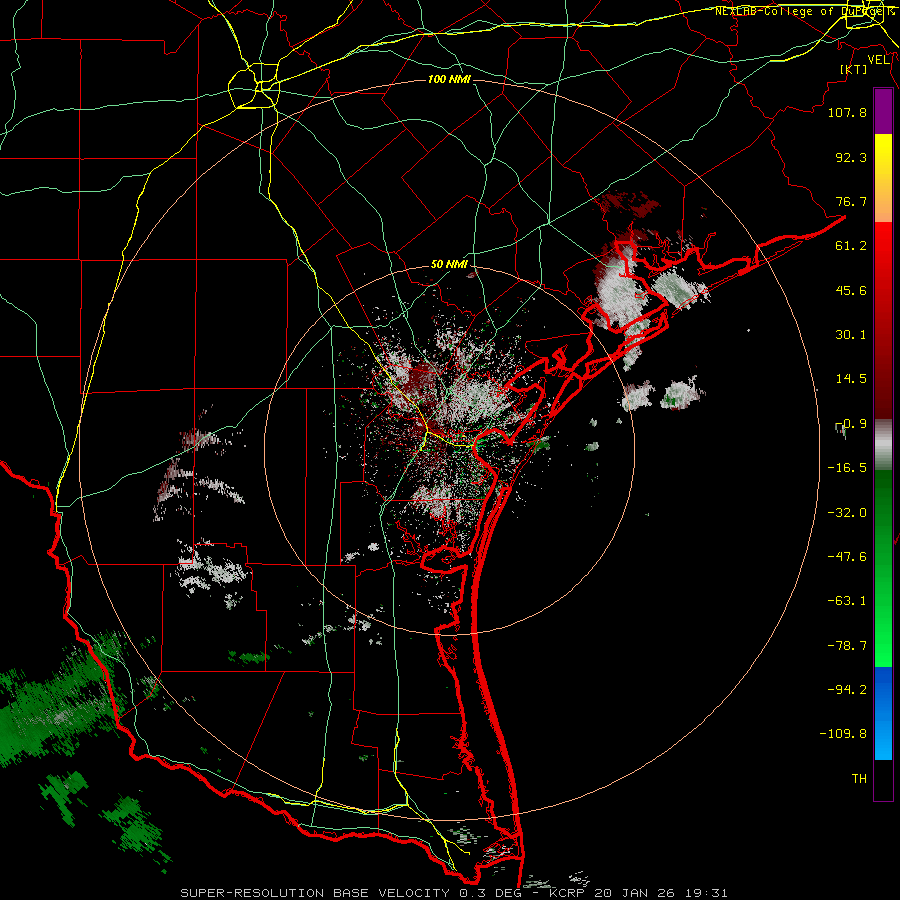
Task: Click the -0.9 velocity scale value
Action: pyautogui.click(x=851, y=424)
